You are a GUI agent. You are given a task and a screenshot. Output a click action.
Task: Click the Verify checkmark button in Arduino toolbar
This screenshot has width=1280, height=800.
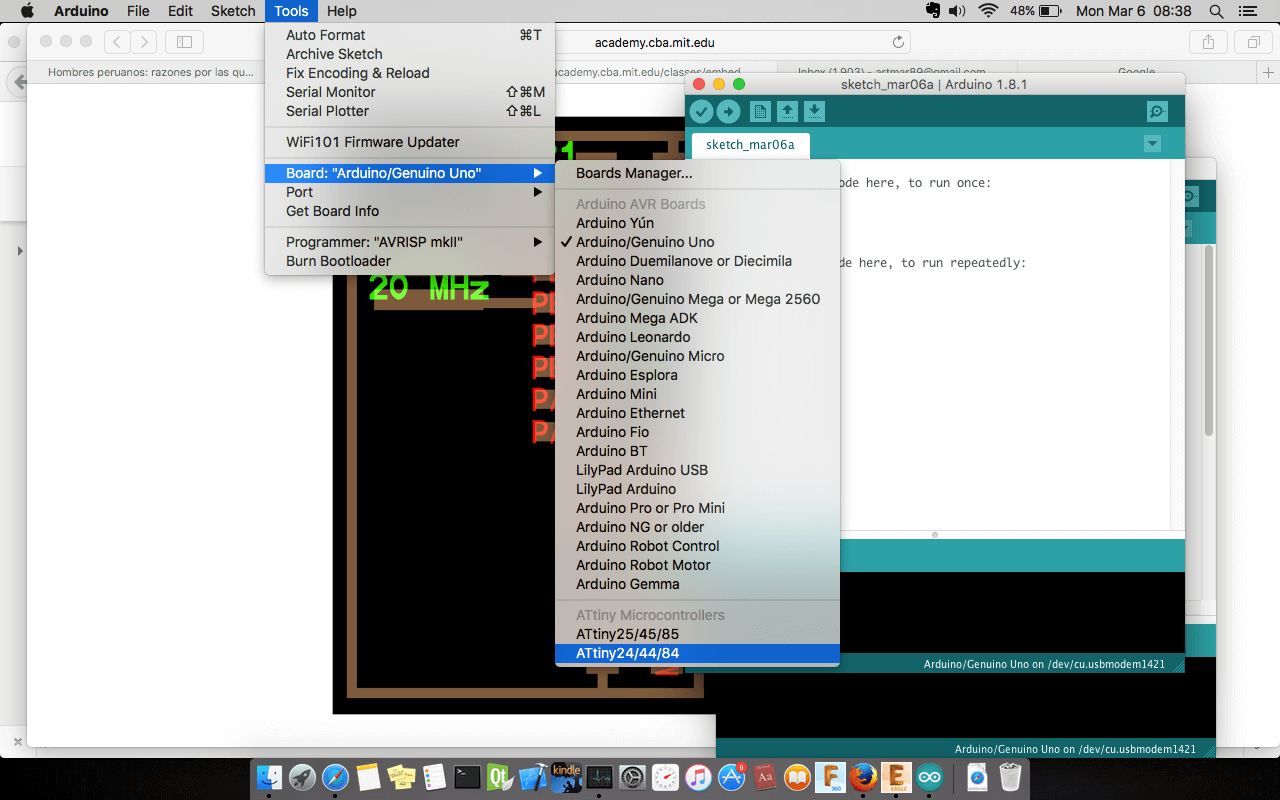pyautogui.click(x=701, y=112)
